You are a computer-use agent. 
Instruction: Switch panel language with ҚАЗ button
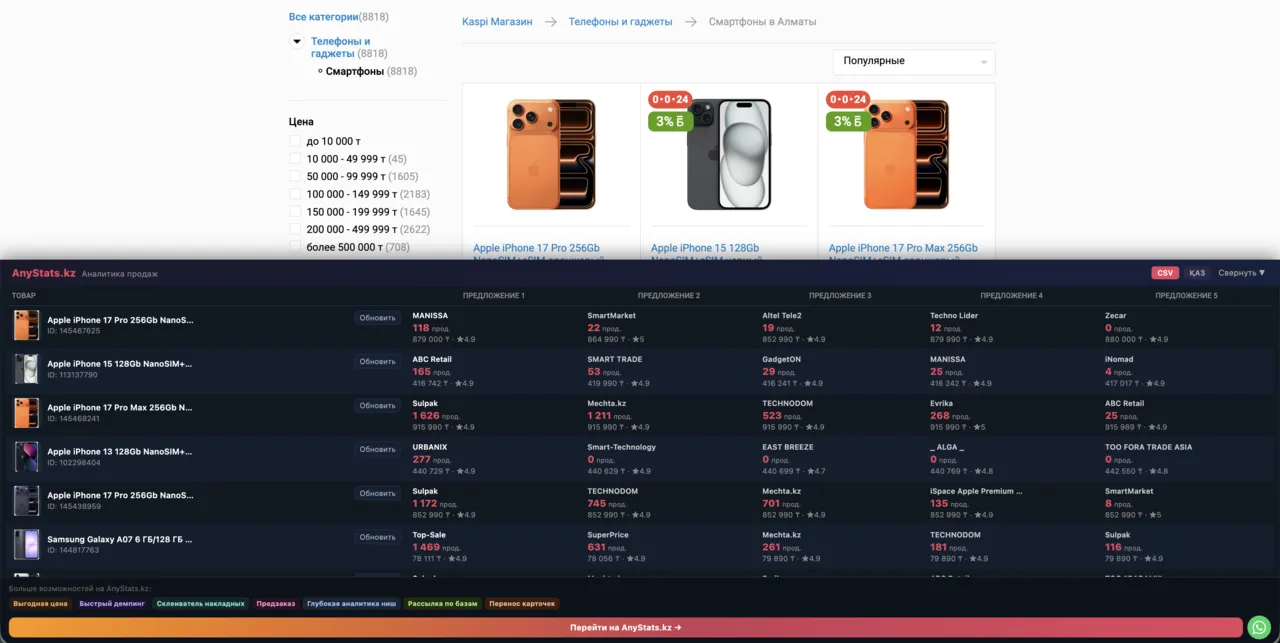[1196, 273]
